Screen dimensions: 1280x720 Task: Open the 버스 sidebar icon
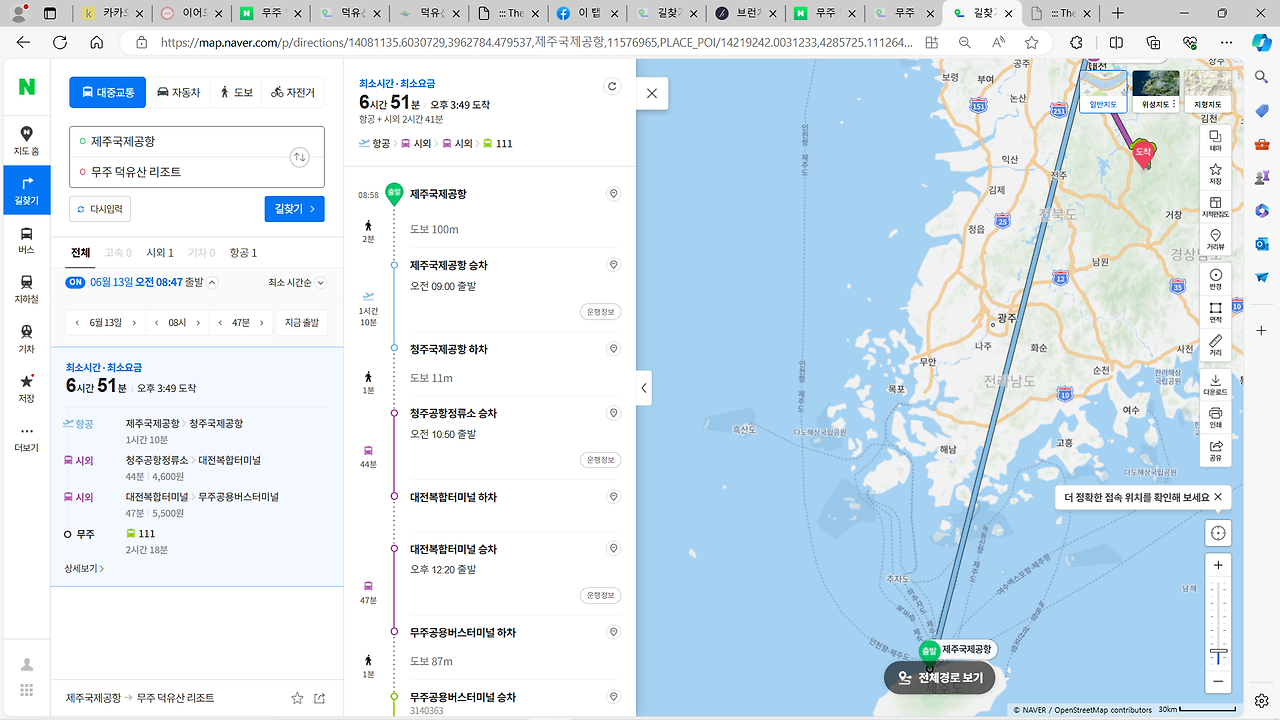pos(27,240)
